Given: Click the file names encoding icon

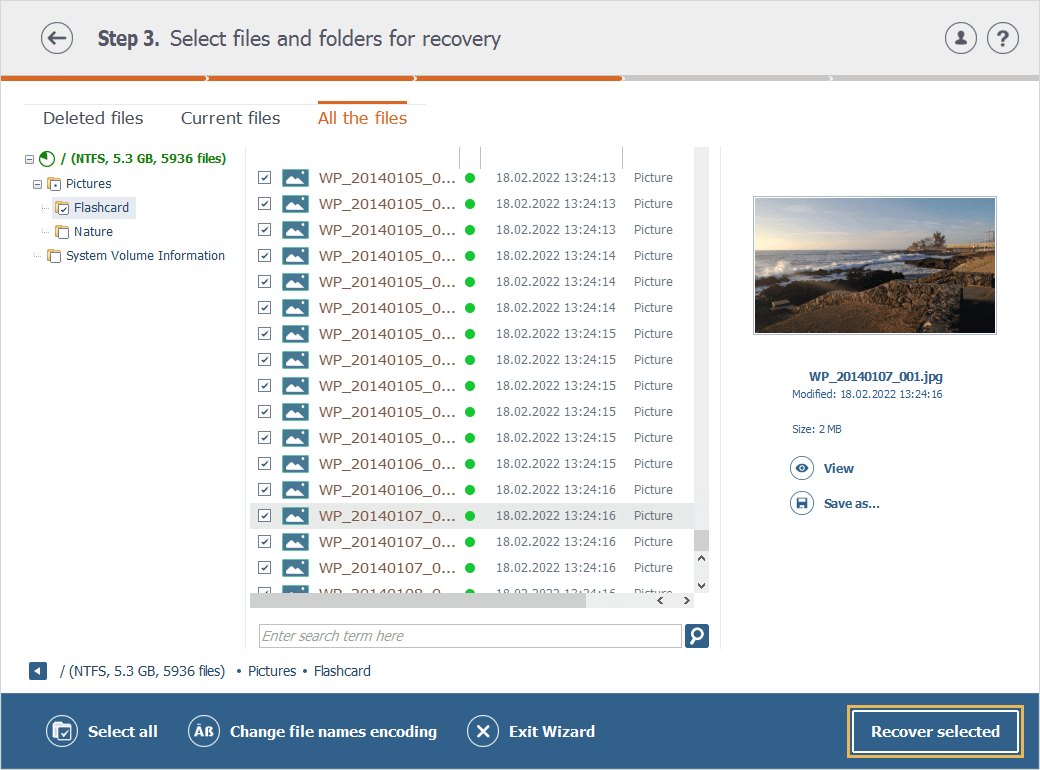Looking at the screenshot, I should (x=204, y=732).
